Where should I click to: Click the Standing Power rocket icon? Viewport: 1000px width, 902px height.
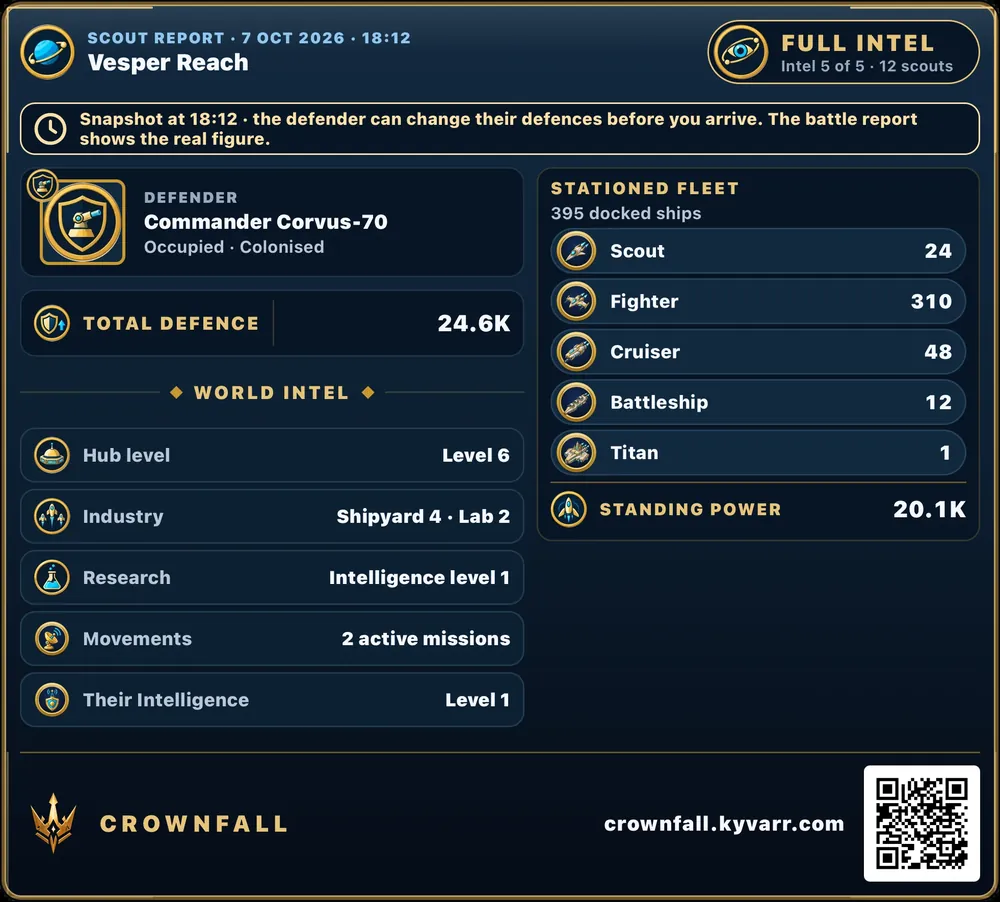[x=569, y=509]
